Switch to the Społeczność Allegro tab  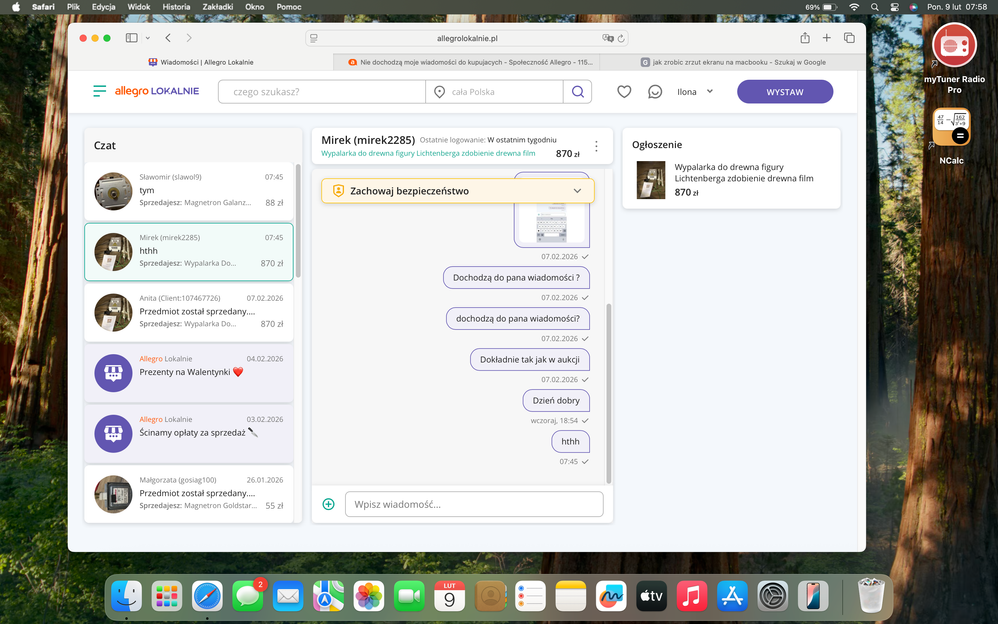[x=470, y=62]
